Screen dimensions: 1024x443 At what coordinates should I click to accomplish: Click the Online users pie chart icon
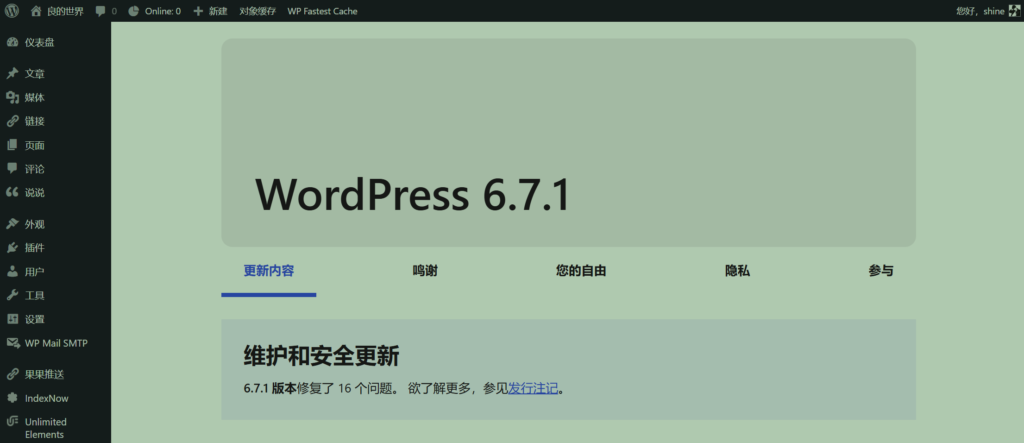(133, 11)
